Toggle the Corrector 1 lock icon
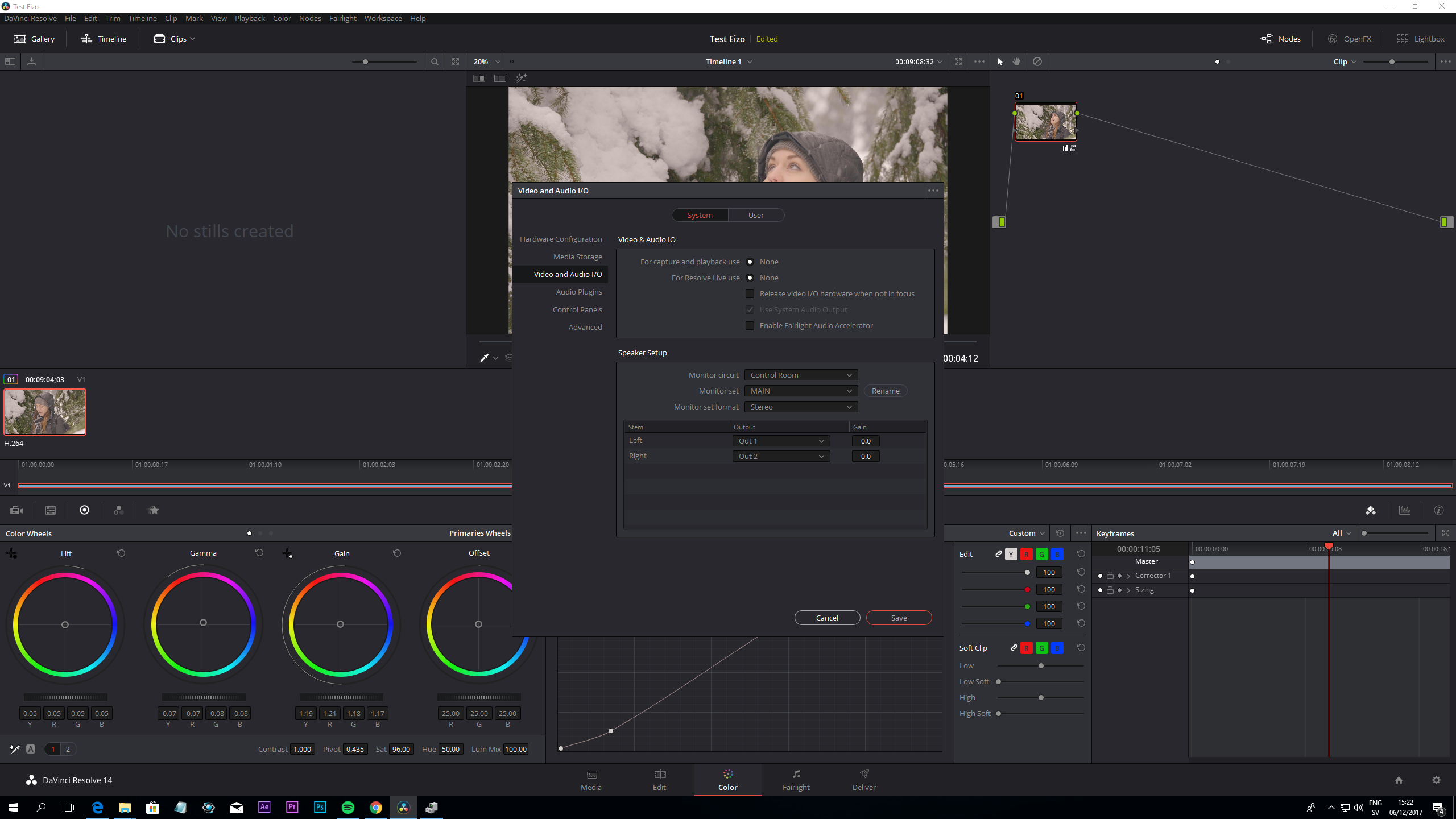 click(1110, 576)
